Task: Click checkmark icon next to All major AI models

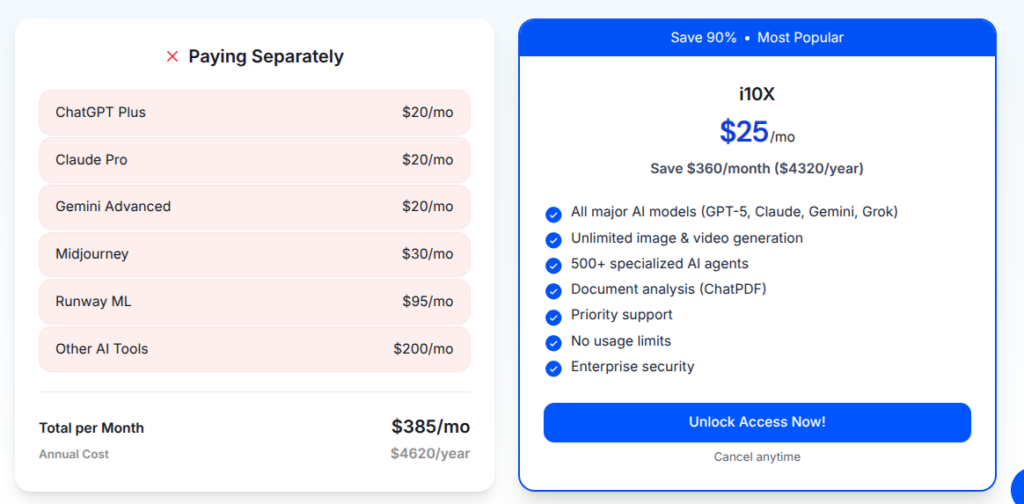Action: pos(553,213)
